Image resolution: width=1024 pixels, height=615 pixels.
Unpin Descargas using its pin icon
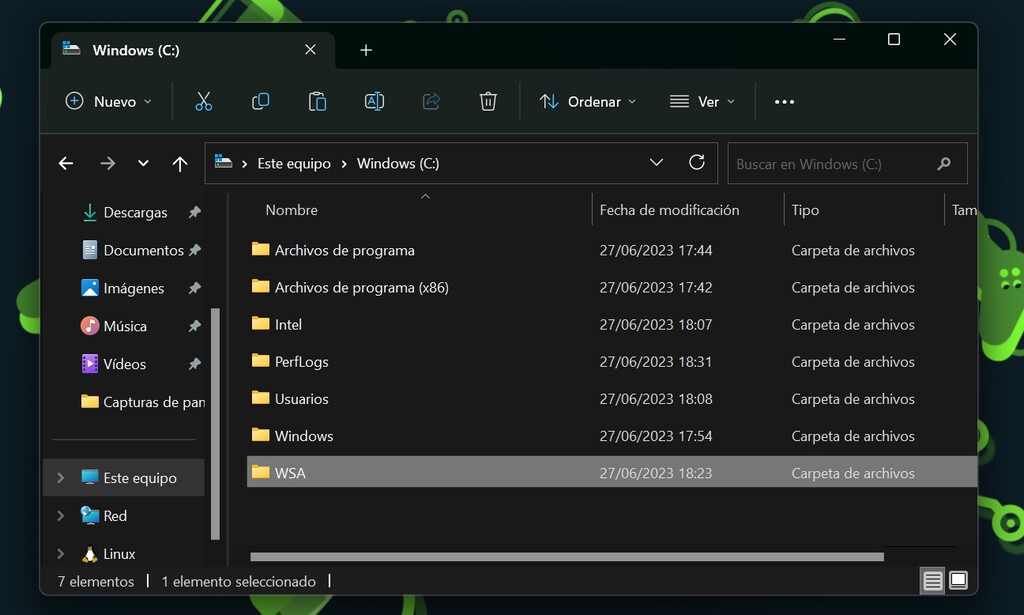[194, 212]
